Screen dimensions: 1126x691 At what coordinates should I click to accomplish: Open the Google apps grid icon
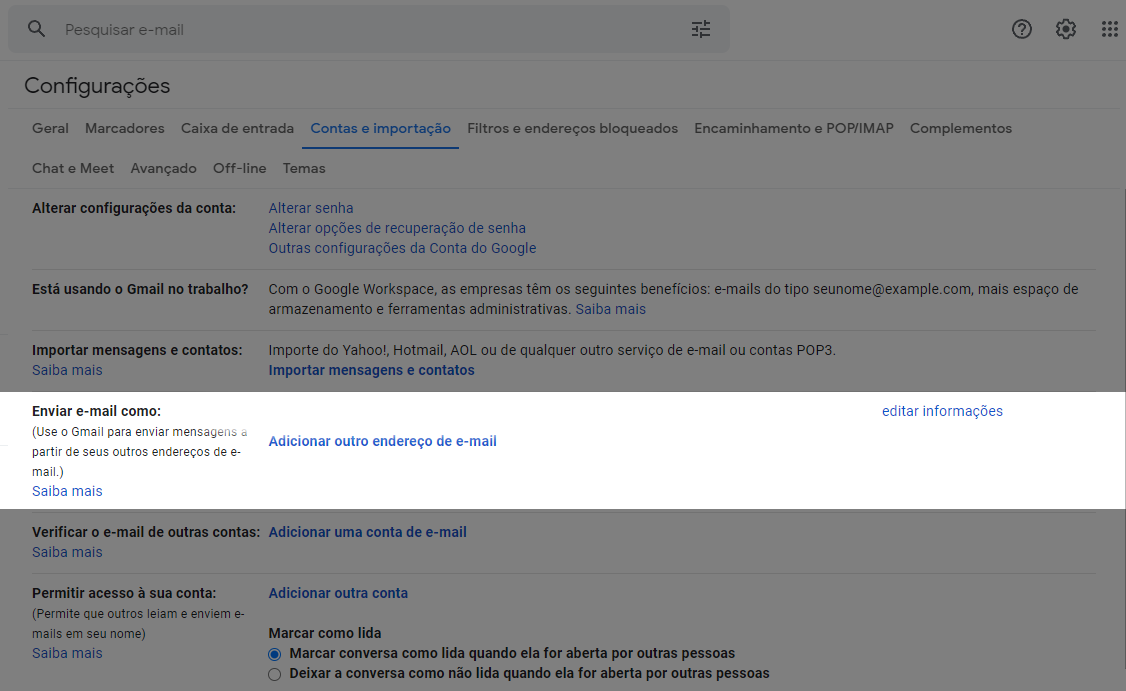(x=1109, y=29)
